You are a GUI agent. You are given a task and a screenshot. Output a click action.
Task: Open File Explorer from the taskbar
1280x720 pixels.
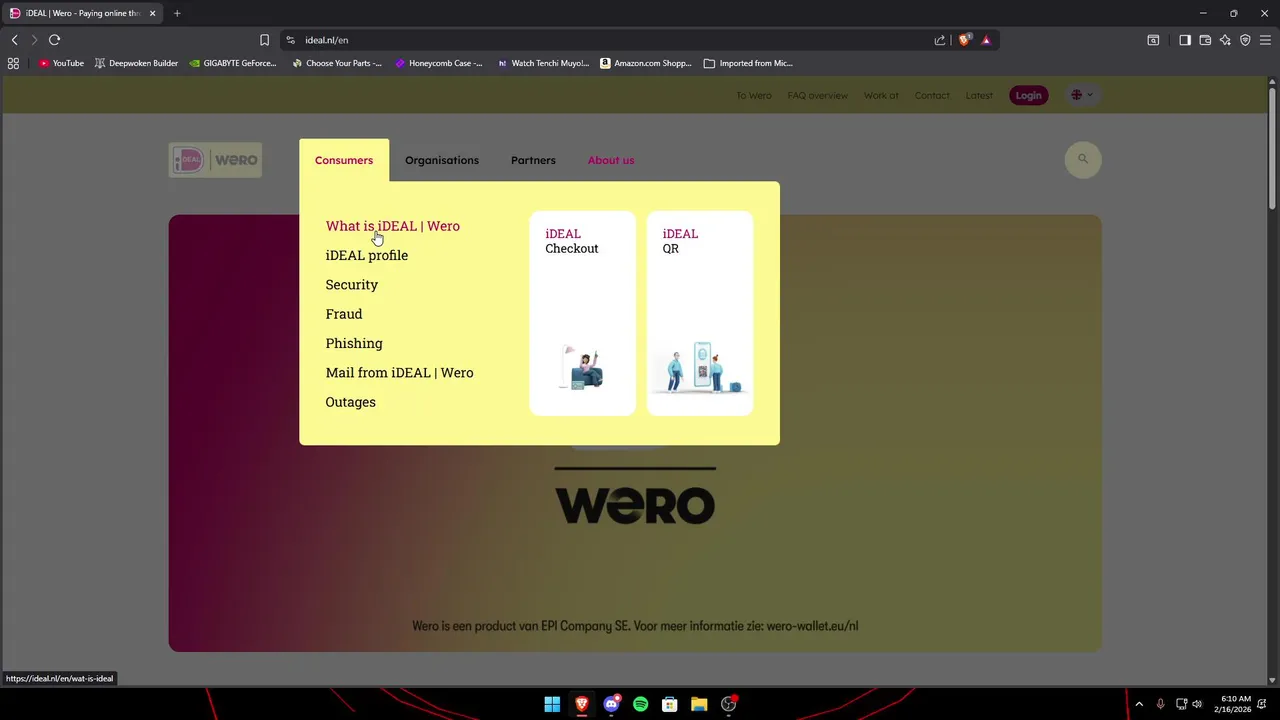[699, 704]
